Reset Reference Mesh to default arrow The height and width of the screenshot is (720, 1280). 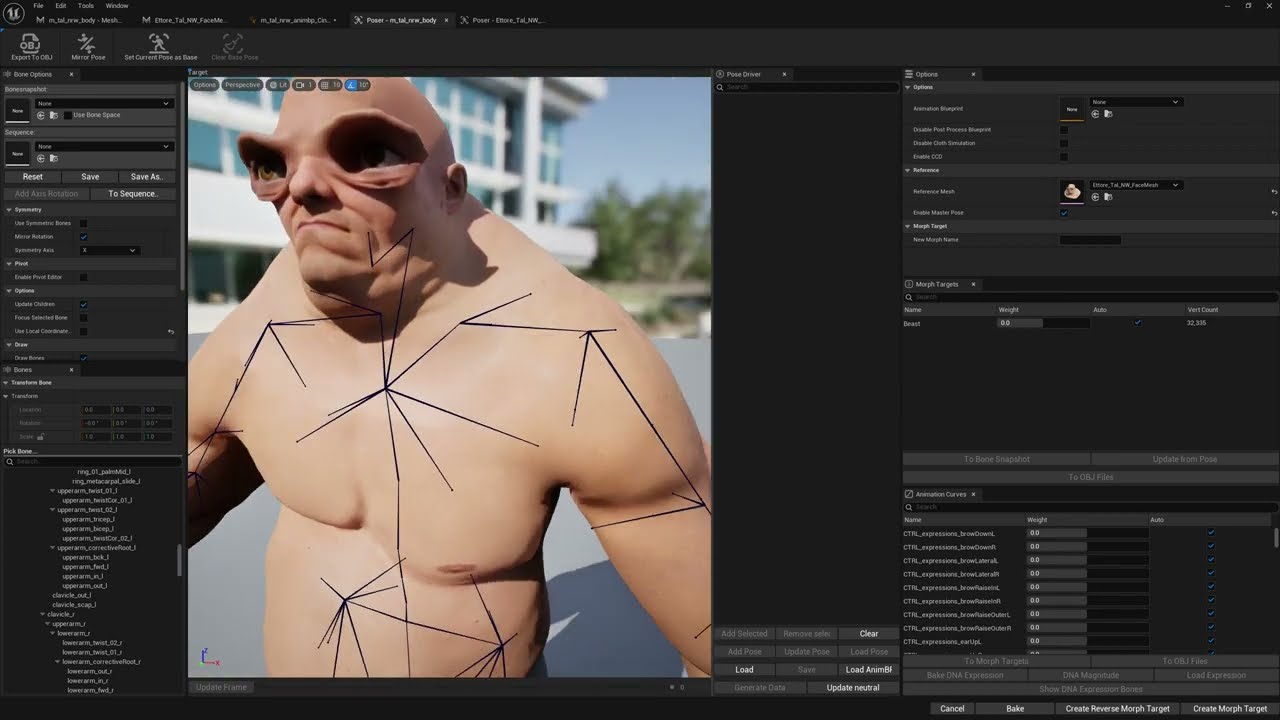click(x=1274, y=191)
